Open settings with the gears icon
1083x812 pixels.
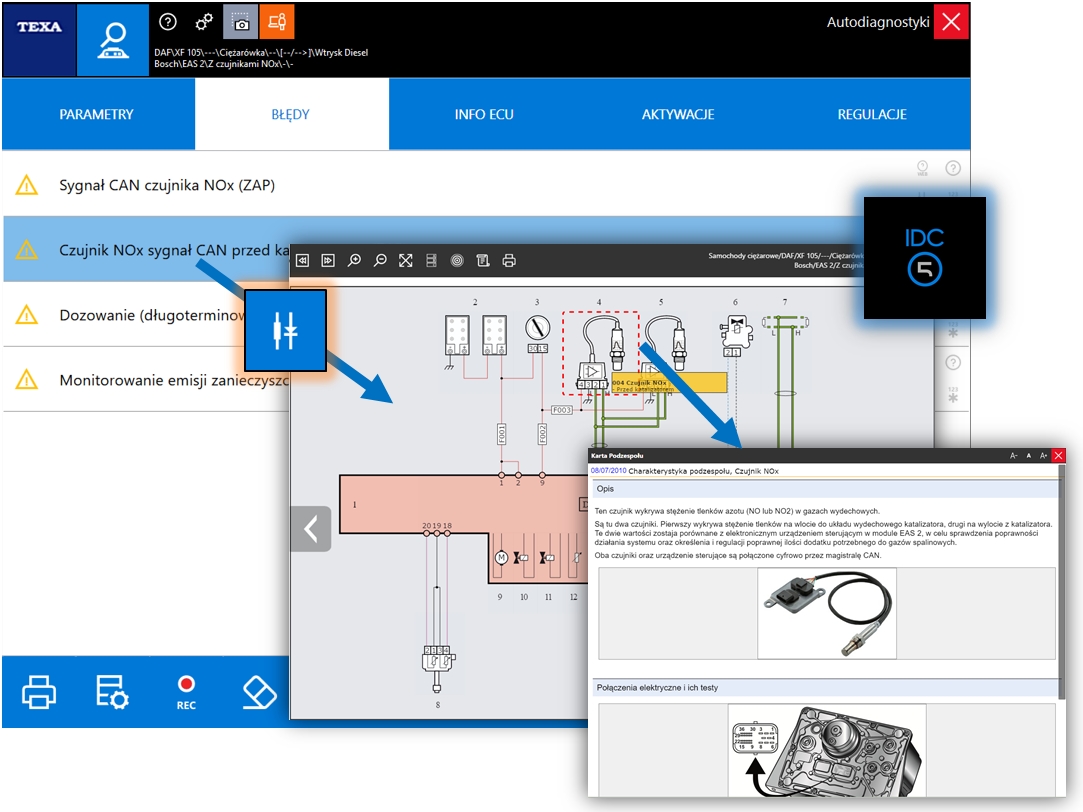(203, 20)
